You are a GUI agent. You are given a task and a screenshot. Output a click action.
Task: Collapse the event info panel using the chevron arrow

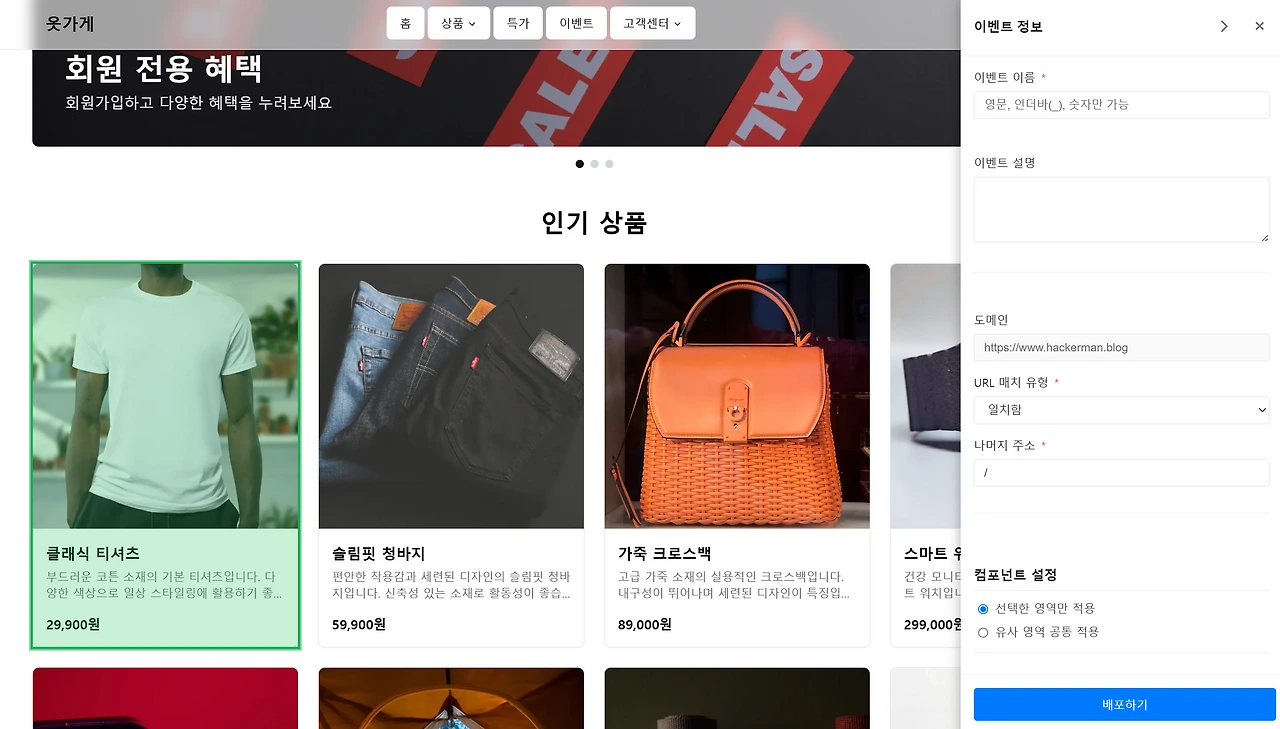[1224, 26]
